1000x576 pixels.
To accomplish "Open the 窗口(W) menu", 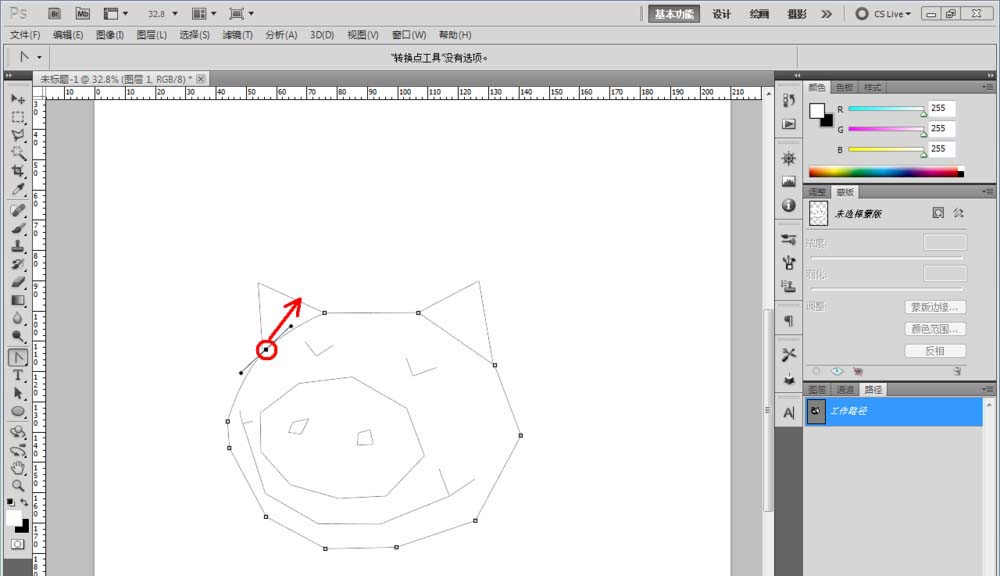I will click(409, 35).
